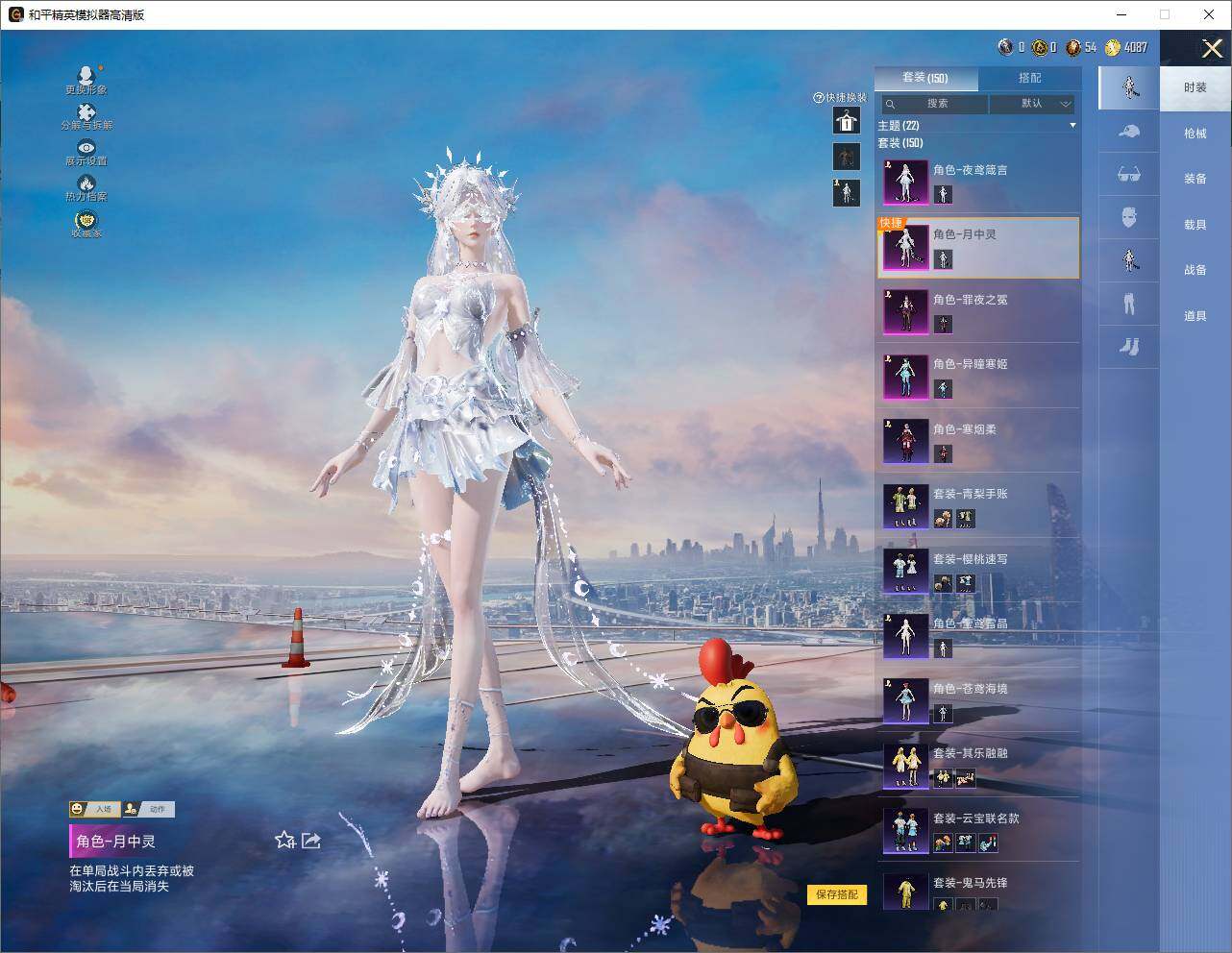Click the bronze currency icon showing 54

point(1073,47)
